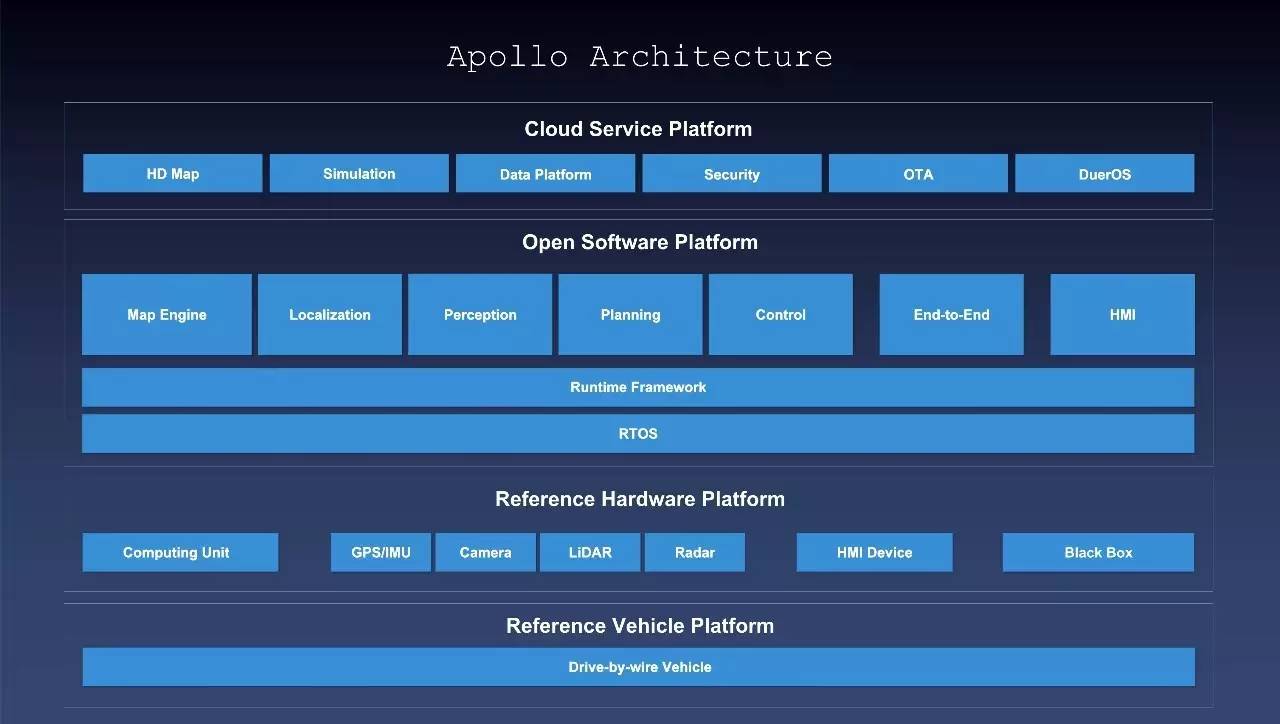Image resolution: width=1280 pixels, height=724 pixels.
Task: Click the Black Box block
Action: pyautogui.click(x=1098, y=552)
